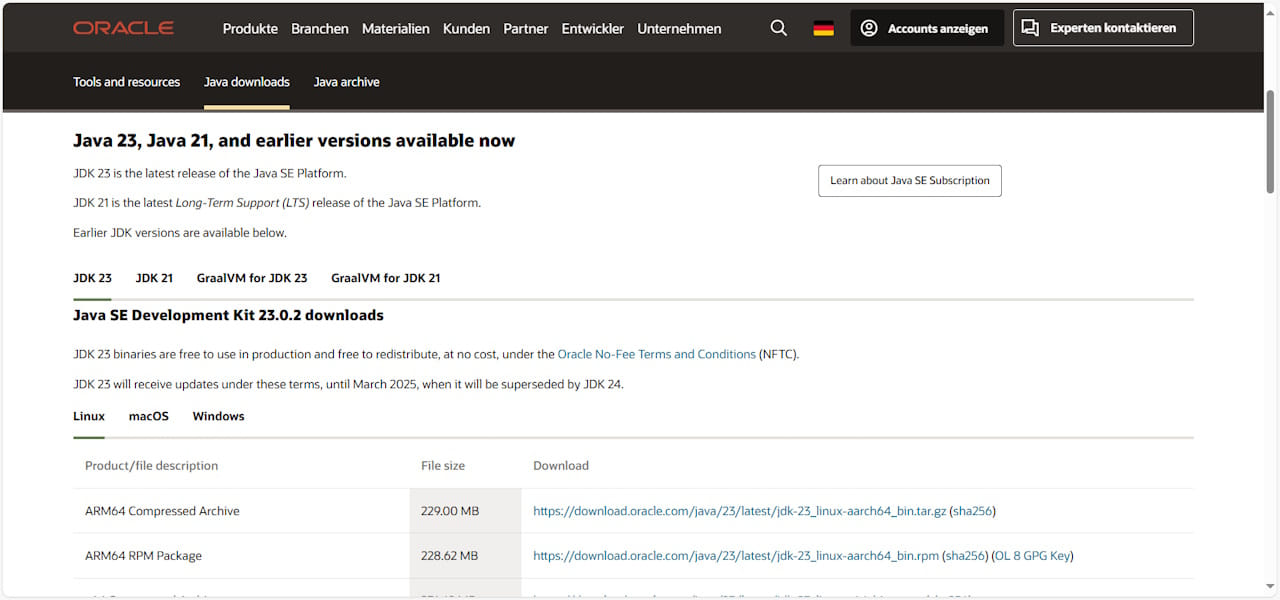The width and height of the screenshot is (1280, 600).
Task: Expand the Produkte menu
Action: click(x=250, y=29)
